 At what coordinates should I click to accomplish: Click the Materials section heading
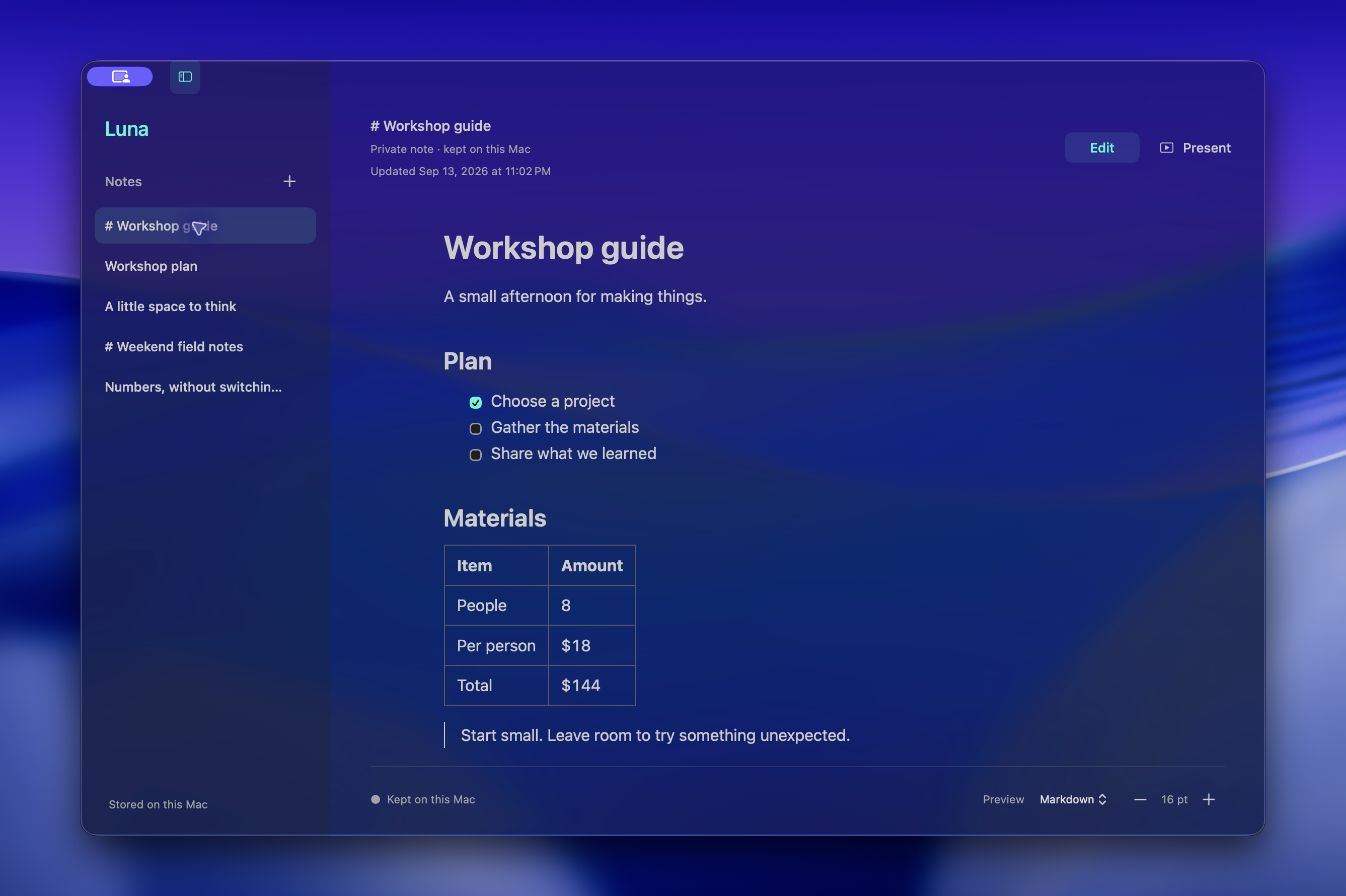click(x=495, y=518)
